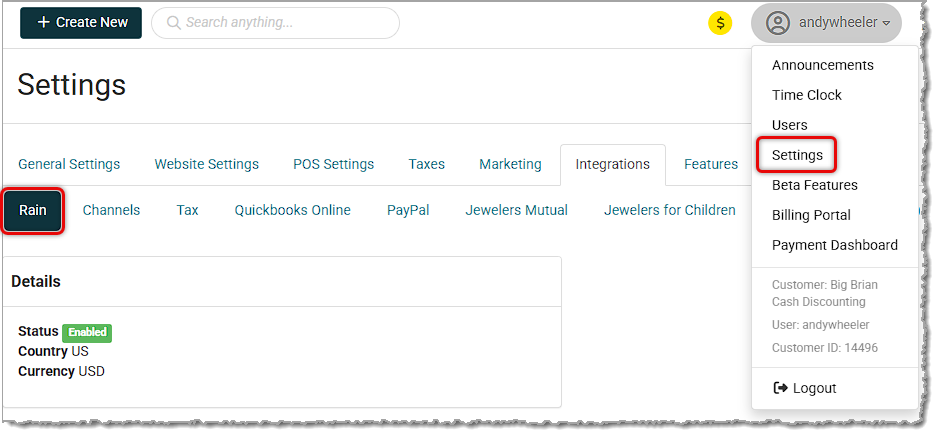Open Settings from the user menu
939x436 pixels.
(x=797, y=155)
